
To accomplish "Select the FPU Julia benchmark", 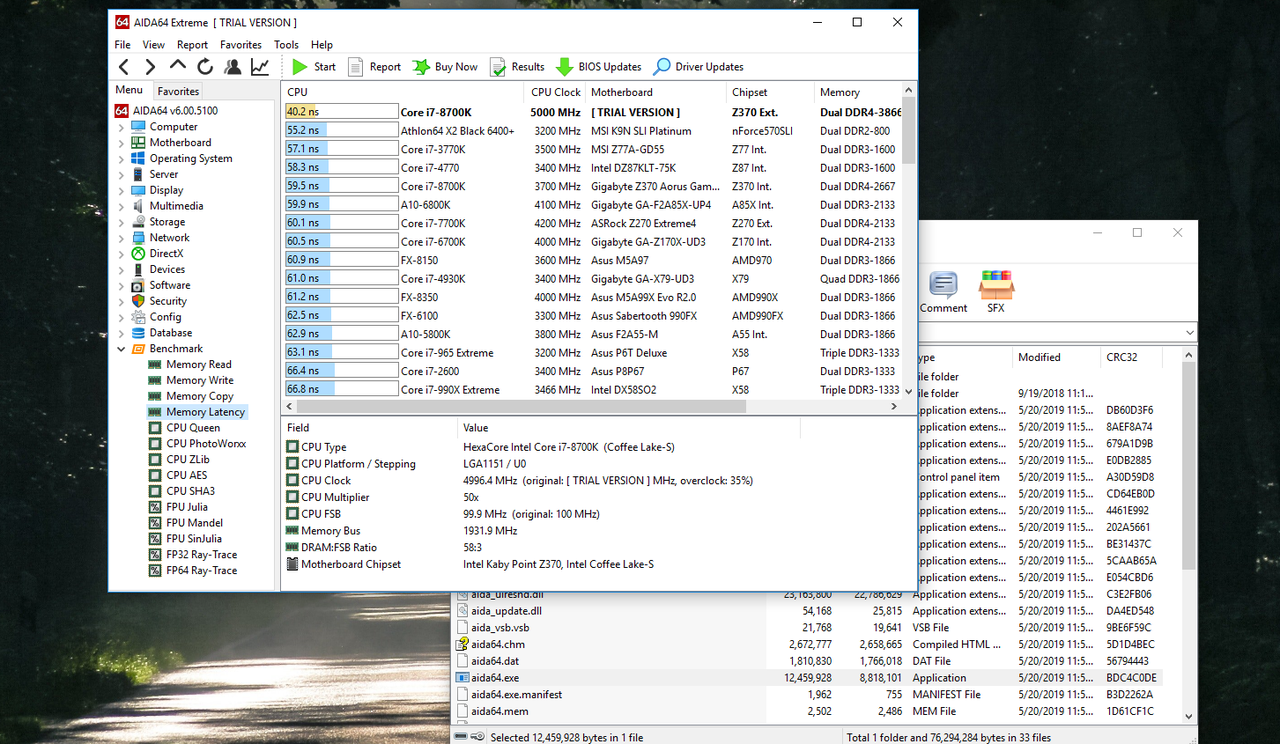I will [x=187, y=507].
